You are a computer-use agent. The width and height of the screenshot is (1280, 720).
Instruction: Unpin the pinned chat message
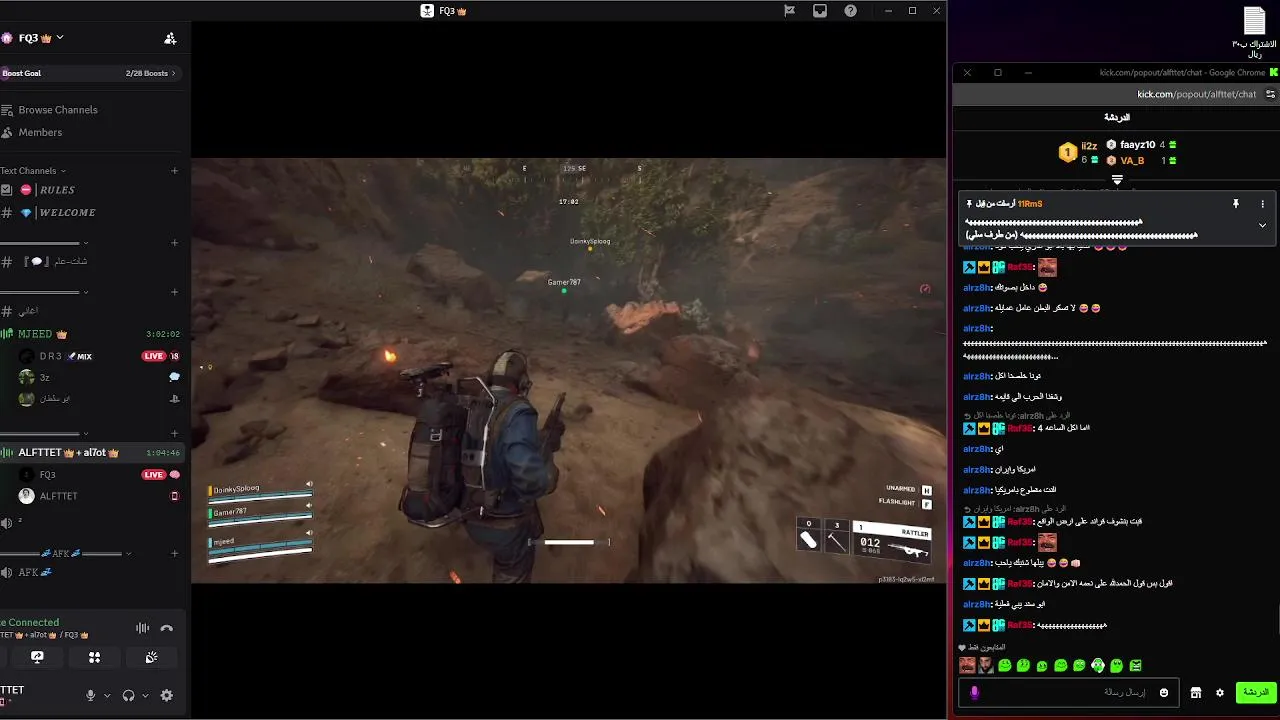point(1236,204)
